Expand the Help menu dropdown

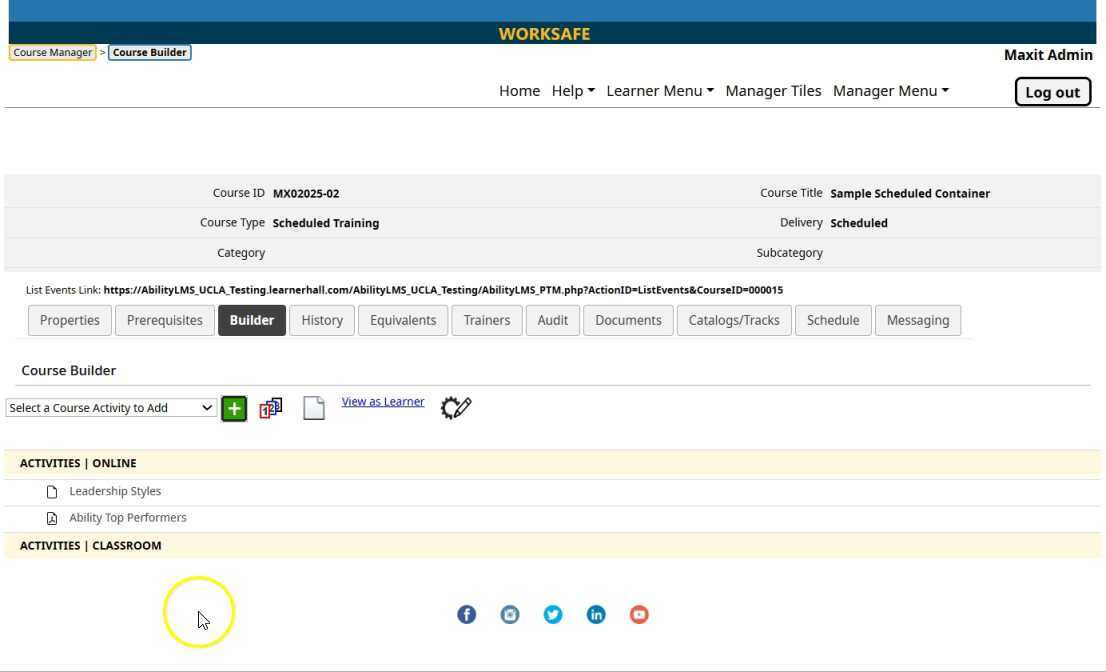(573, 91)
